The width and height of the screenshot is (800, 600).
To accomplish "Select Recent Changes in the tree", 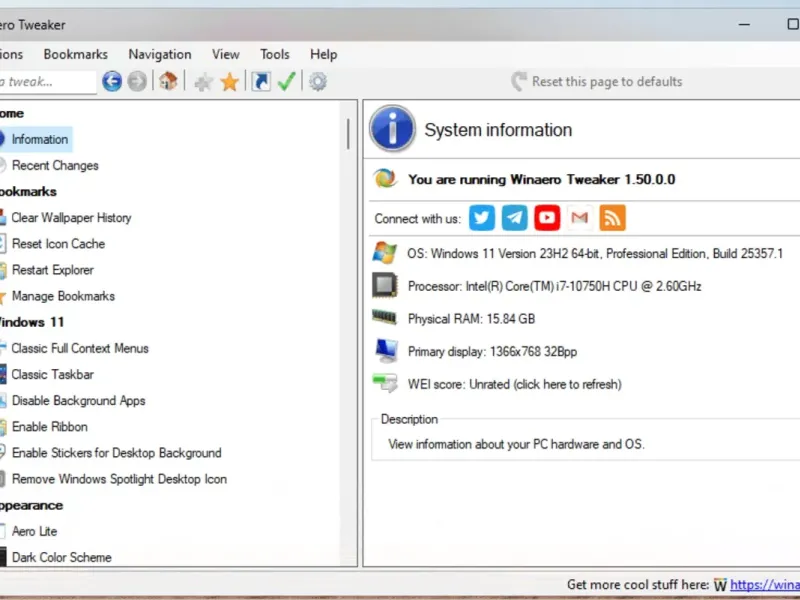I will tap(55, 165).
